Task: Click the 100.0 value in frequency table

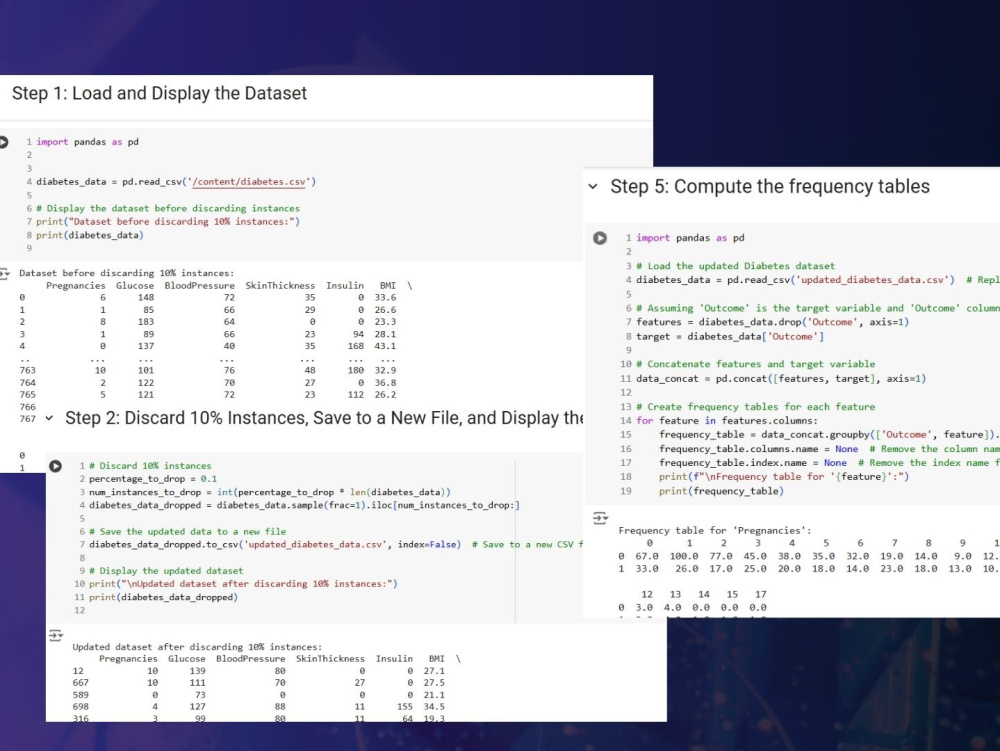Action: coord(684,556)
